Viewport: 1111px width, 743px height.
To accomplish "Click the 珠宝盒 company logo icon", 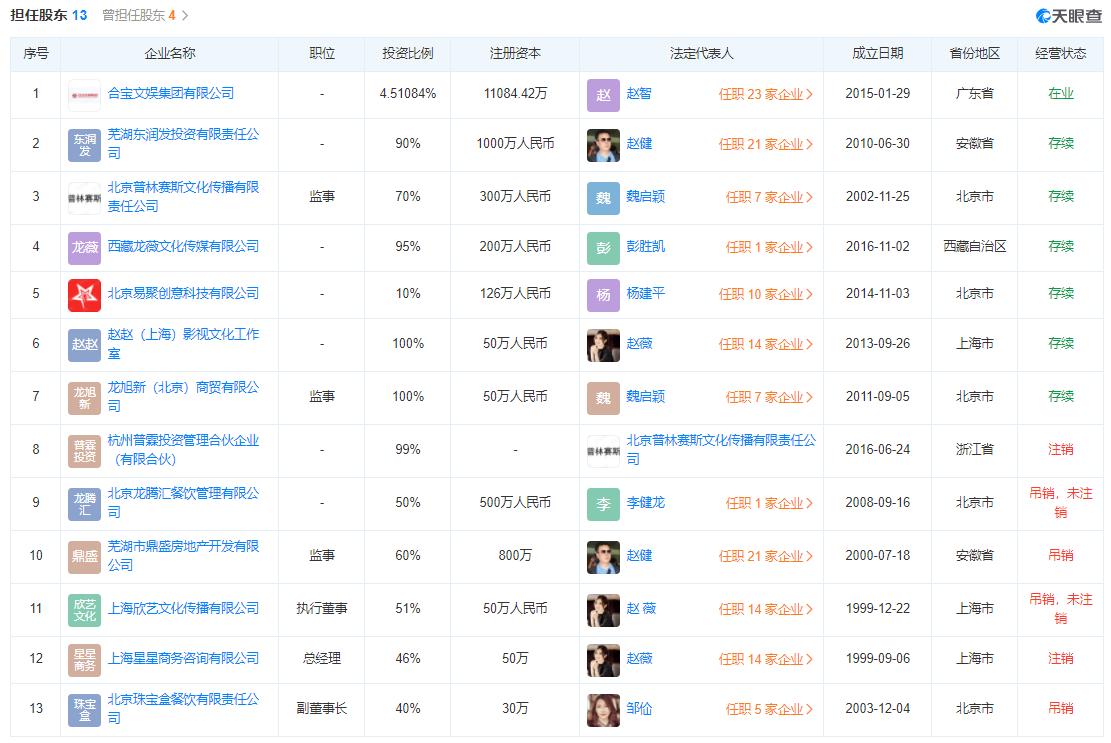I will (84, 710).
